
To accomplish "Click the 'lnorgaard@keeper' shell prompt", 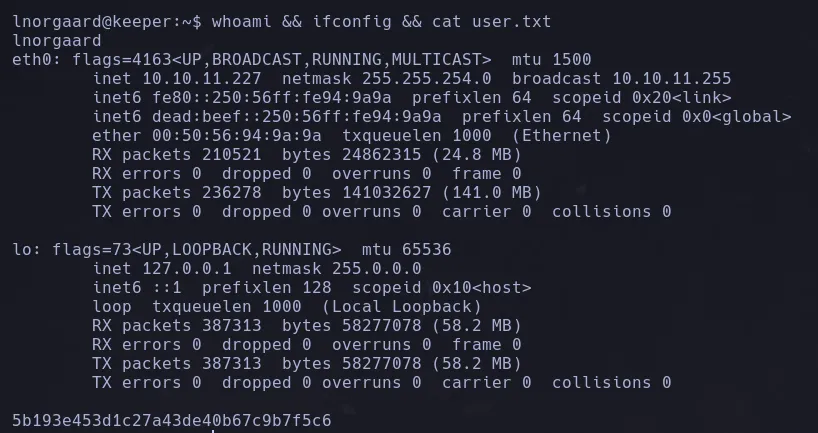I will [90, 21].
